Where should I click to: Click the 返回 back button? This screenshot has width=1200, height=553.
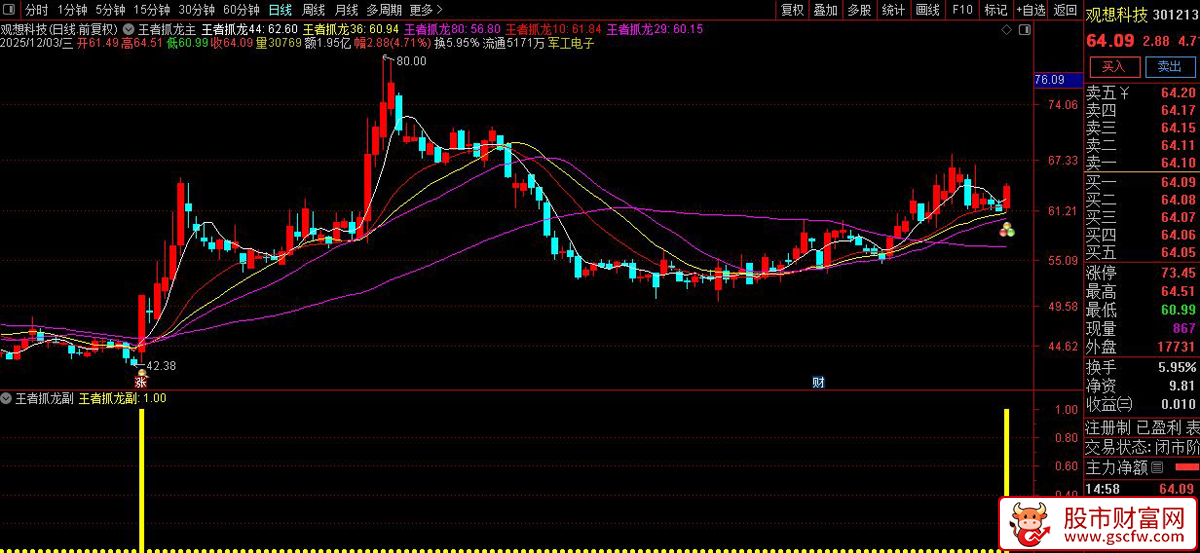tap(1064, 10)
